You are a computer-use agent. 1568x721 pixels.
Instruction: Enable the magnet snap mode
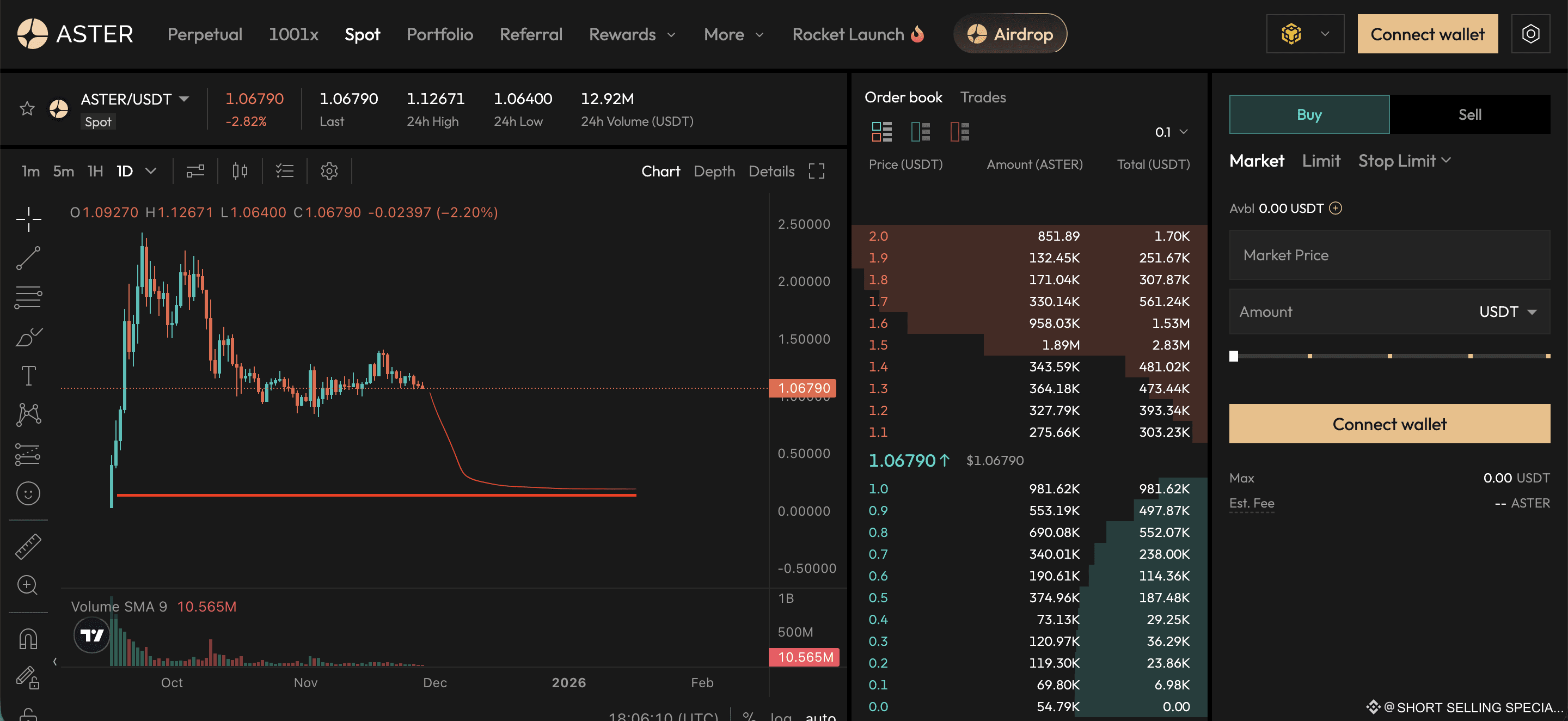pyautogui.click(x=28, y=639)
